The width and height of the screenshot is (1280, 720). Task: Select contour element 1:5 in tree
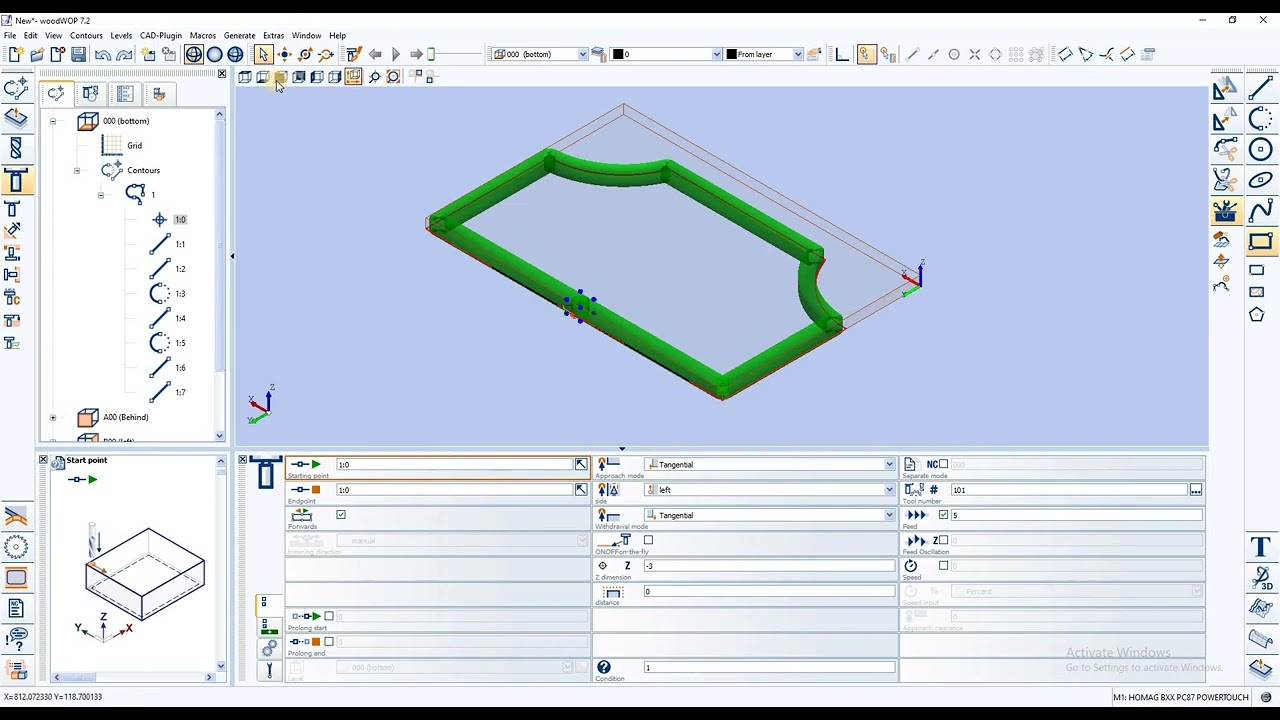coord(180,343)
